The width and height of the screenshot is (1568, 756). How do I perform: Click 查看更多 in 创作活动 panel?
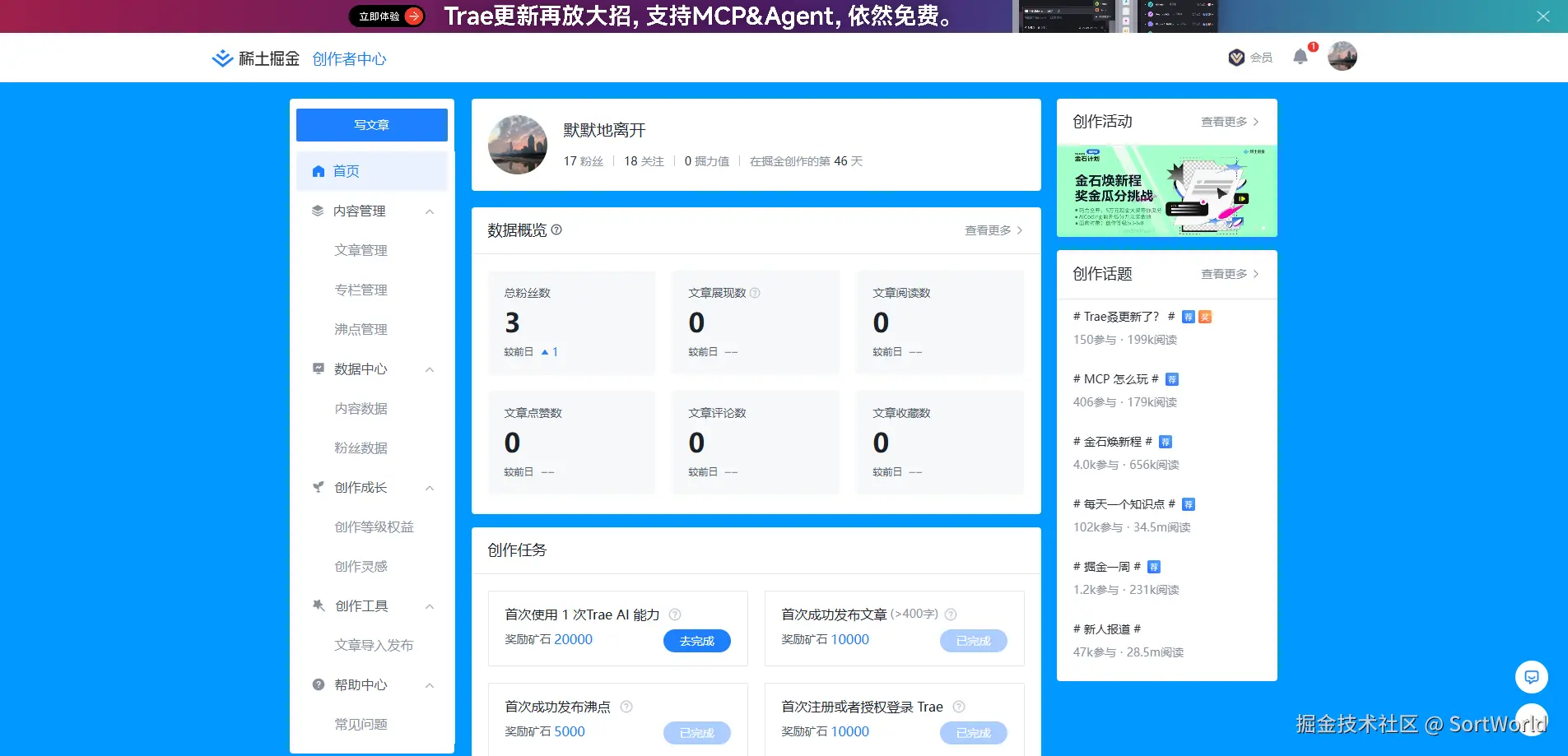(x=1230, y=122)
